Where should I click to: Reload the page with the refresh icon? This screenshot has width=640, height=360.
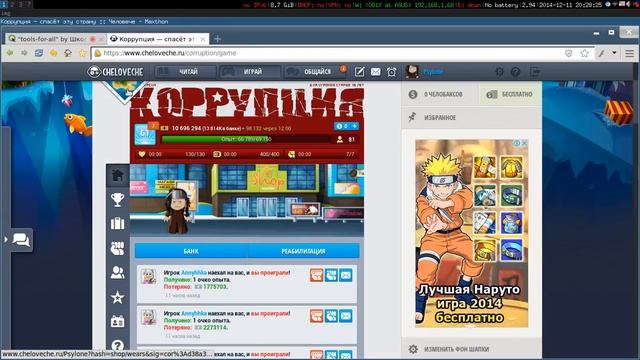pos(39,53)
